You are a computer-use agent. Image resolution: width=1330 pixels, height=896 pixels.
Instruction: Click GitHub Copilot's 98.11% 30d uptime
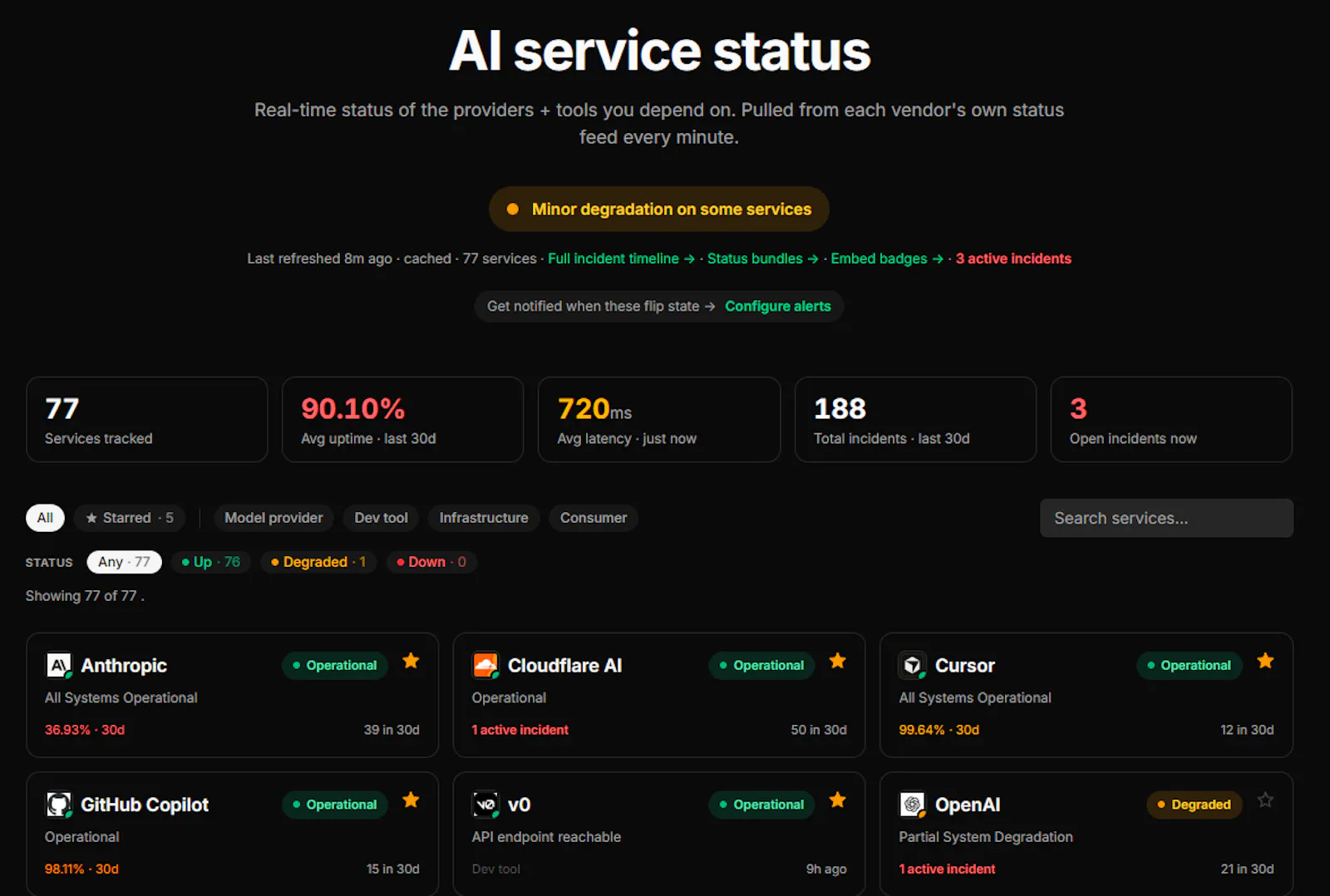click(x=81, y=869)
